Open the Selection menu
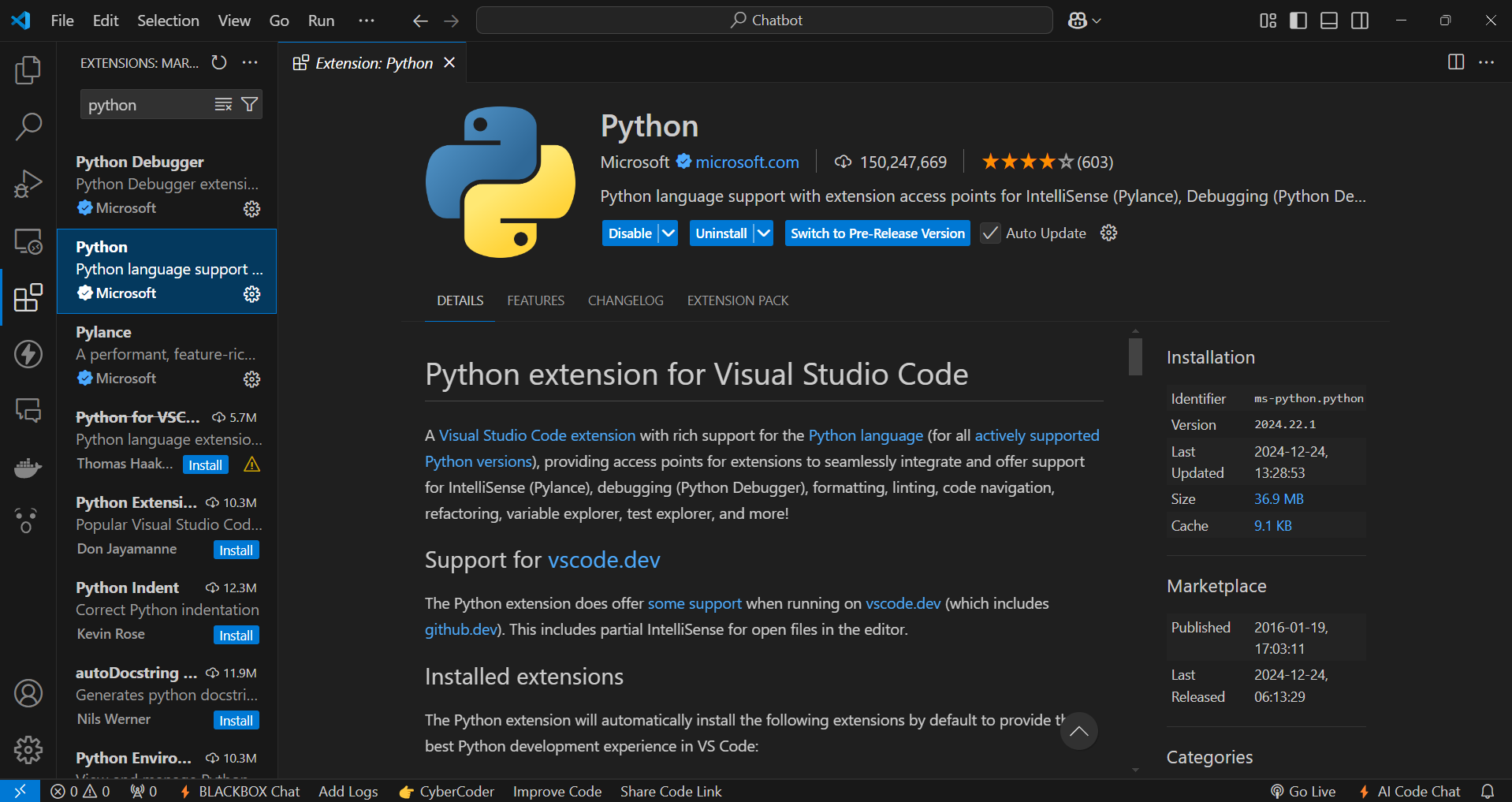The width and height of the screenshot is (1512, 802). click(x=167, y=21)
